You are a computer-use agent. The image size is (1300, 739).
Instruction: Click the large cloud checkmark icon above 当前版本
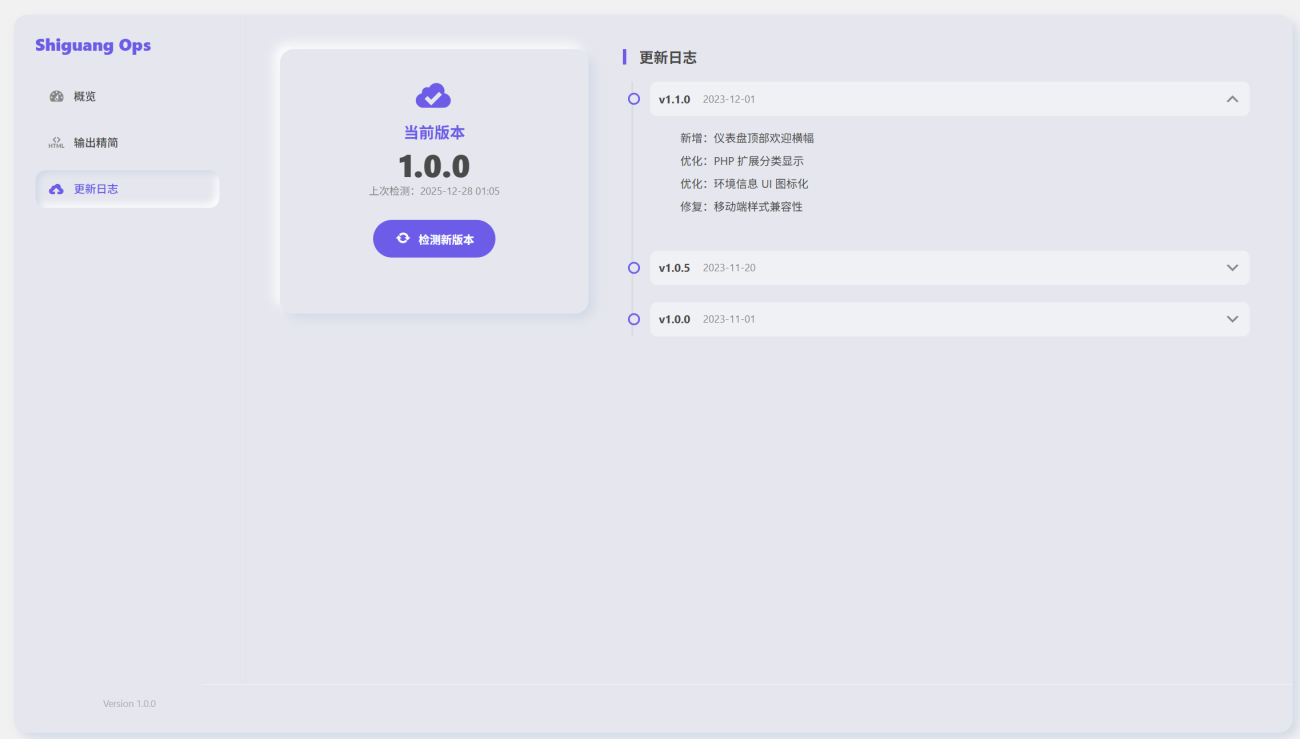pos(433,96)
